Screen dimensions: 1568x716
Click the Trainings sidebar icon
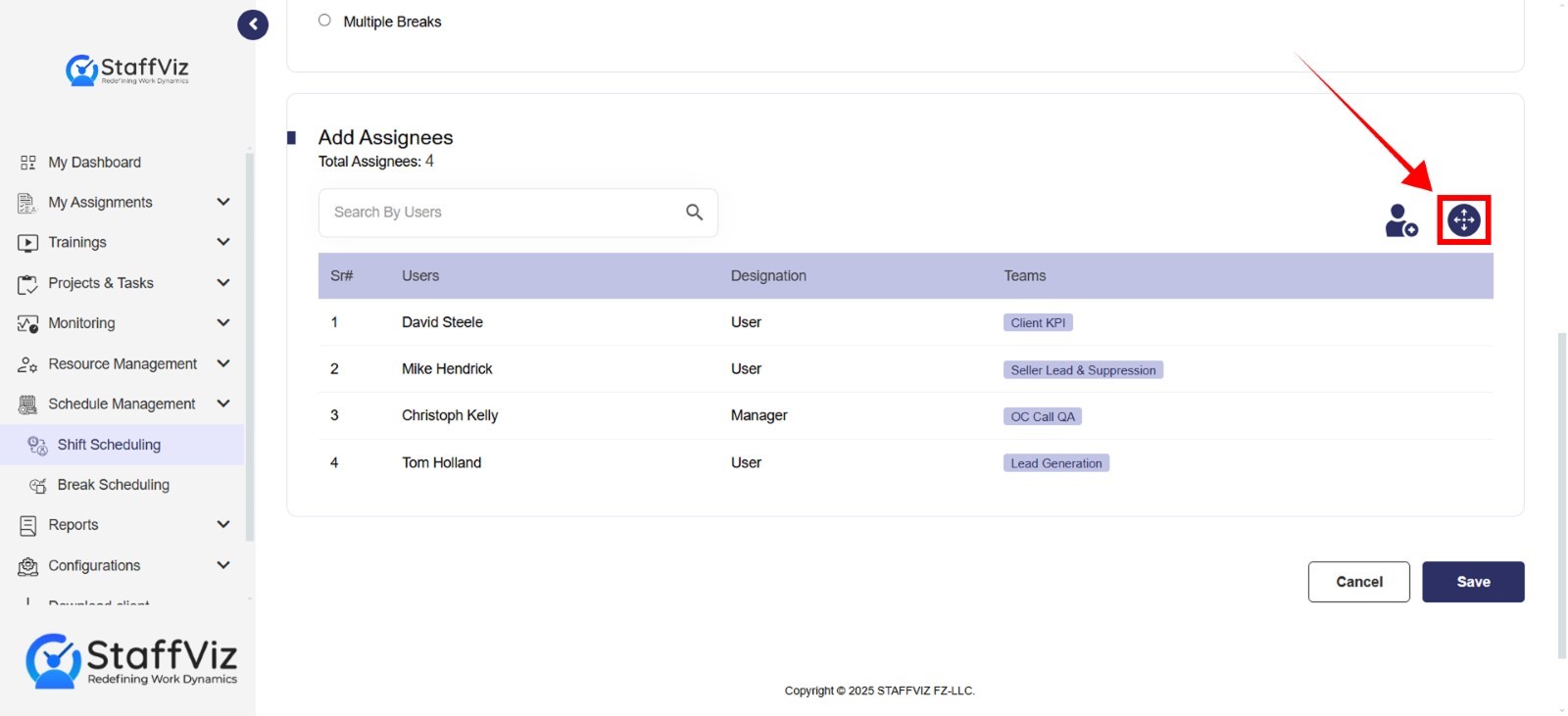(28, 243)
